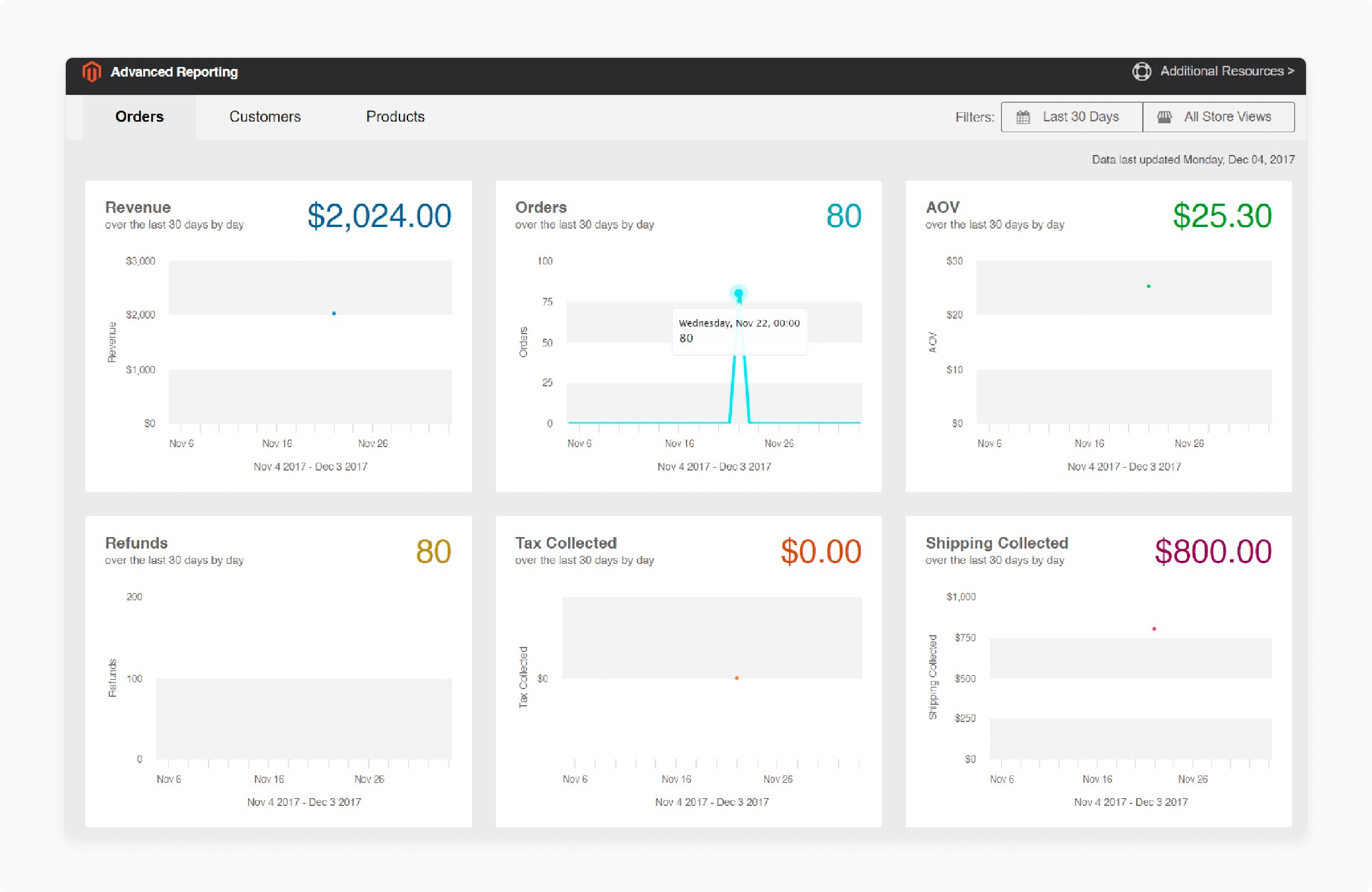The image size is (1372, 892).
Task: Click the Revenue total $2,024.00
Action: (379, 216)
